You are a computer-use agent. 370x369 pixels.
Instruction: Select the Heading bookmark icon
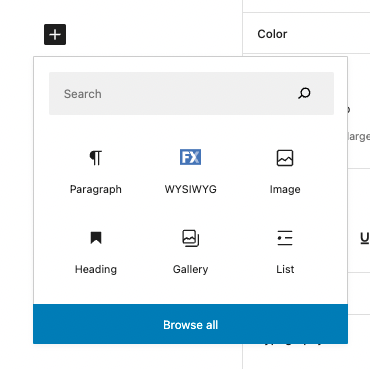click(x=96, y=238)
